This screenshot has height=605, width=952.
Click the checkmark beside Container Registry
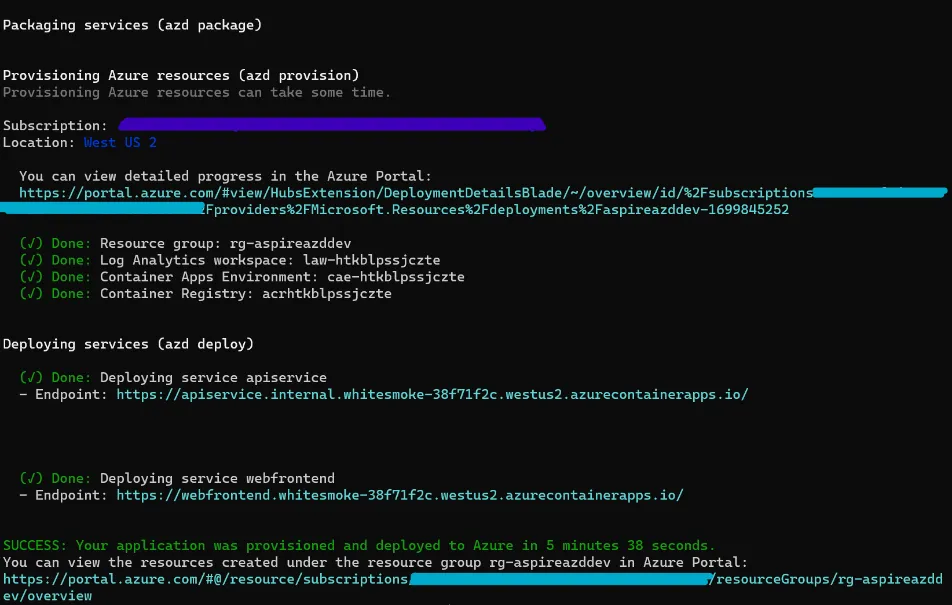31,294
